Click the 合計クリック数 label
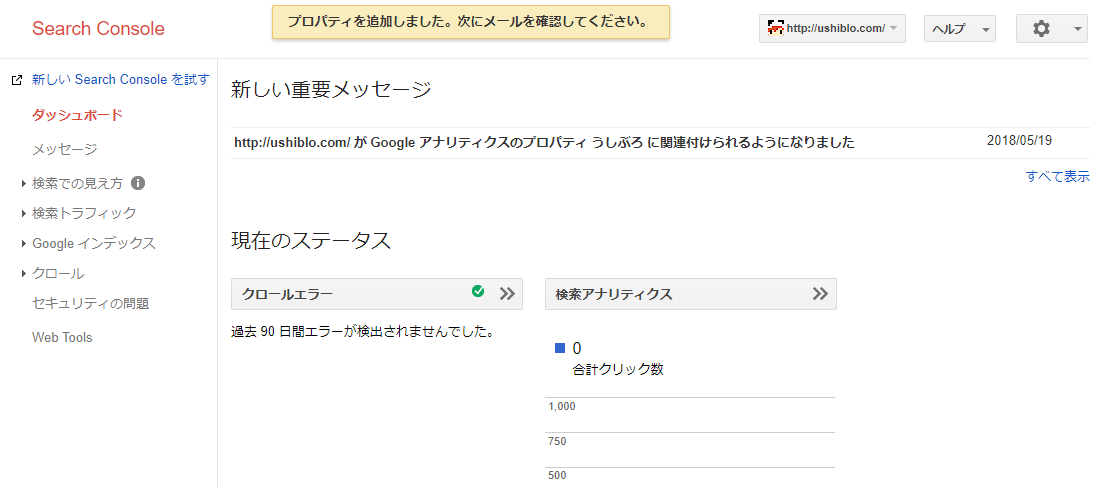The image size is (1112, 487). pyautogui.click(x=618, y=369)
